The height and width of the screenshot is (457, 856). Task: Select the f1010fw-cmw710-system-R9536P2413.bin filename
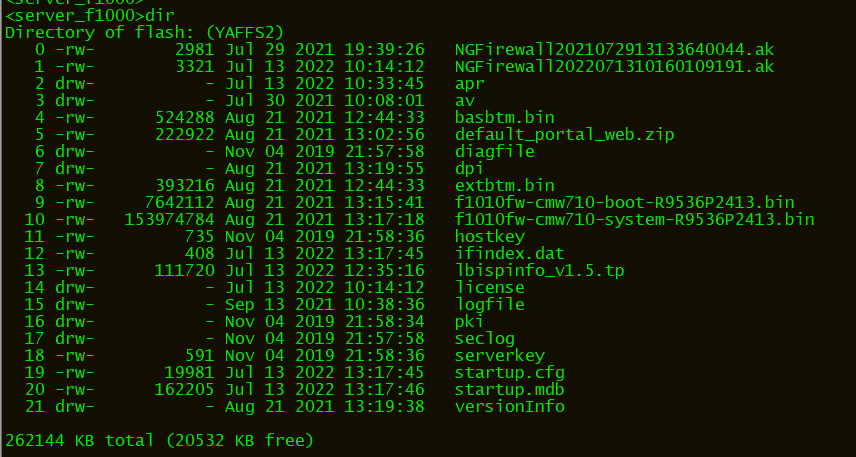pyautogui.click(x=635, y=219)
